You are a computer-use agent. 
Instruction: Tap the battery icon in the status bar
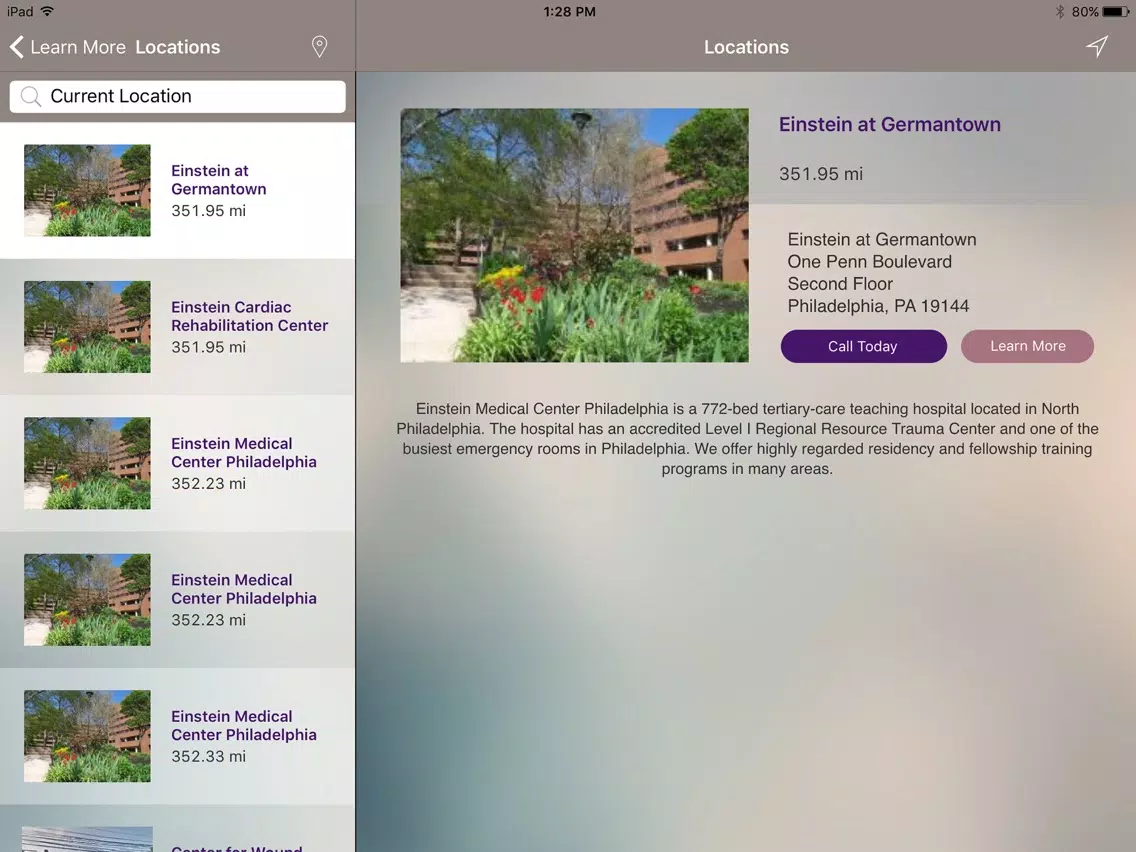(1116, 12)
